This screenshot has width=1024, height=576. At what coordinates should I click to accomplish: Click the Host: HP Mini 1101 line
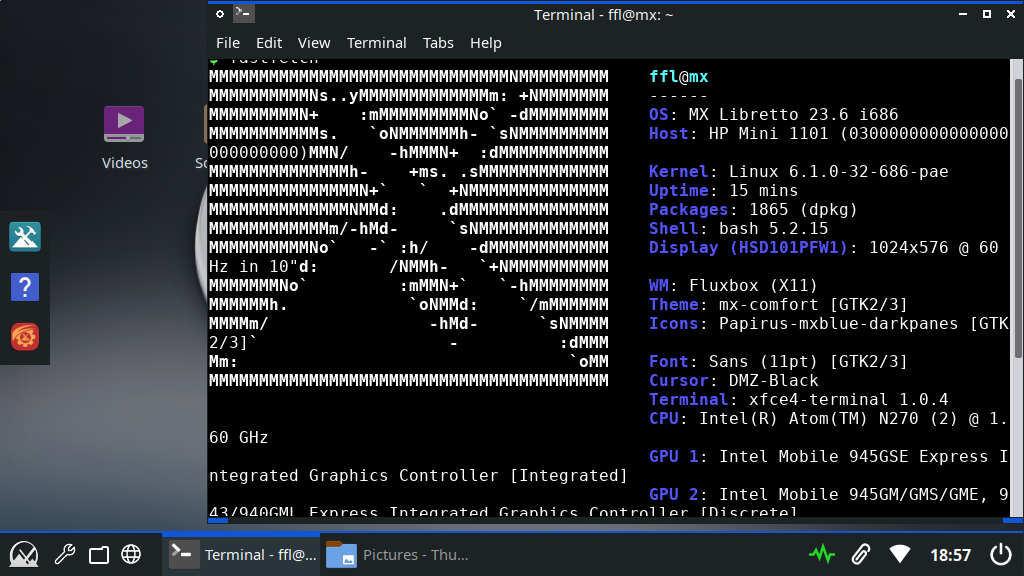pyautogui.click(x=828, y=133)
